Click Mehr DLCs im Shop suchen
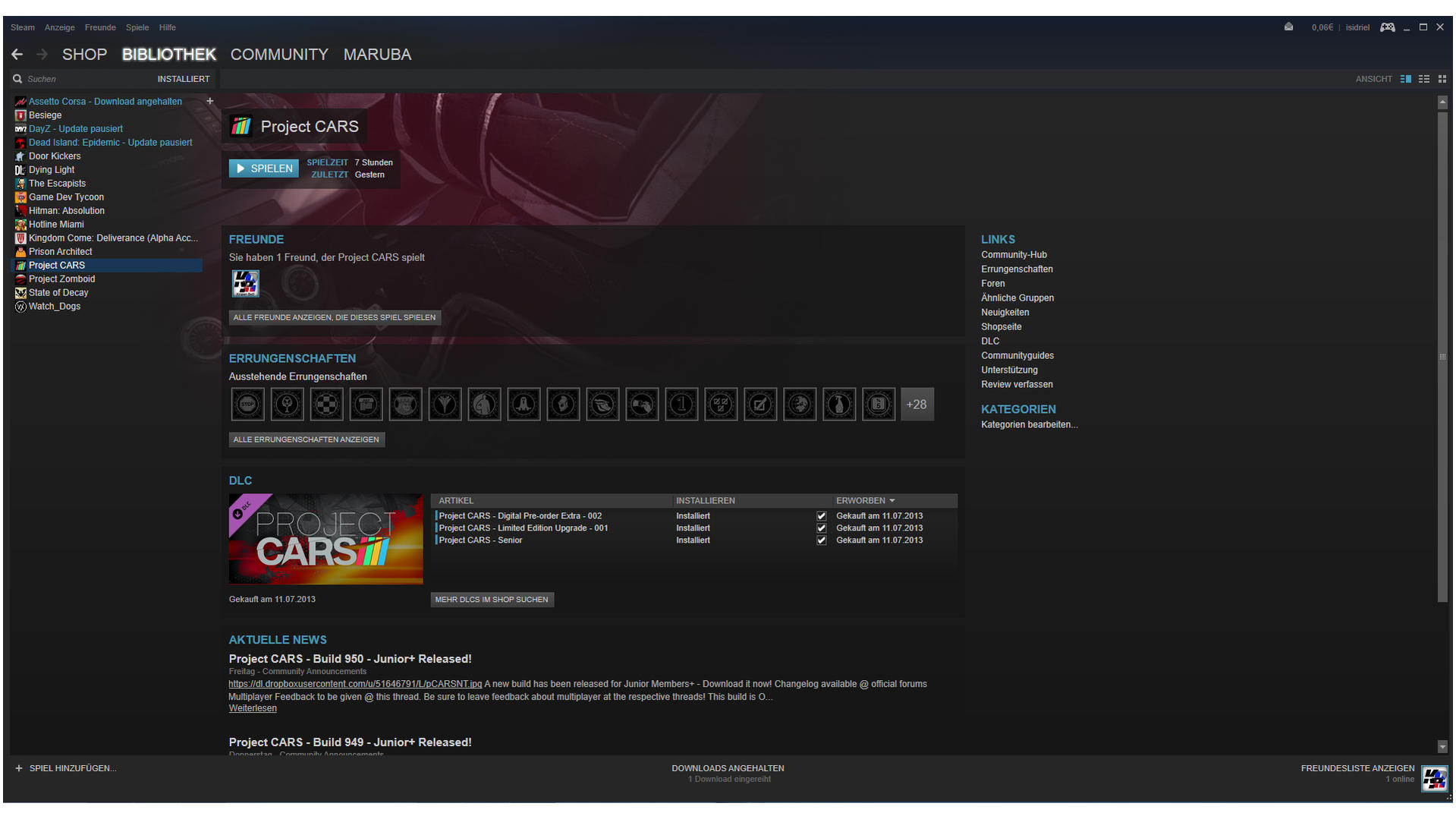This screenshot has height=819, width=1456. pyautogui.click(x=492, y=600)
